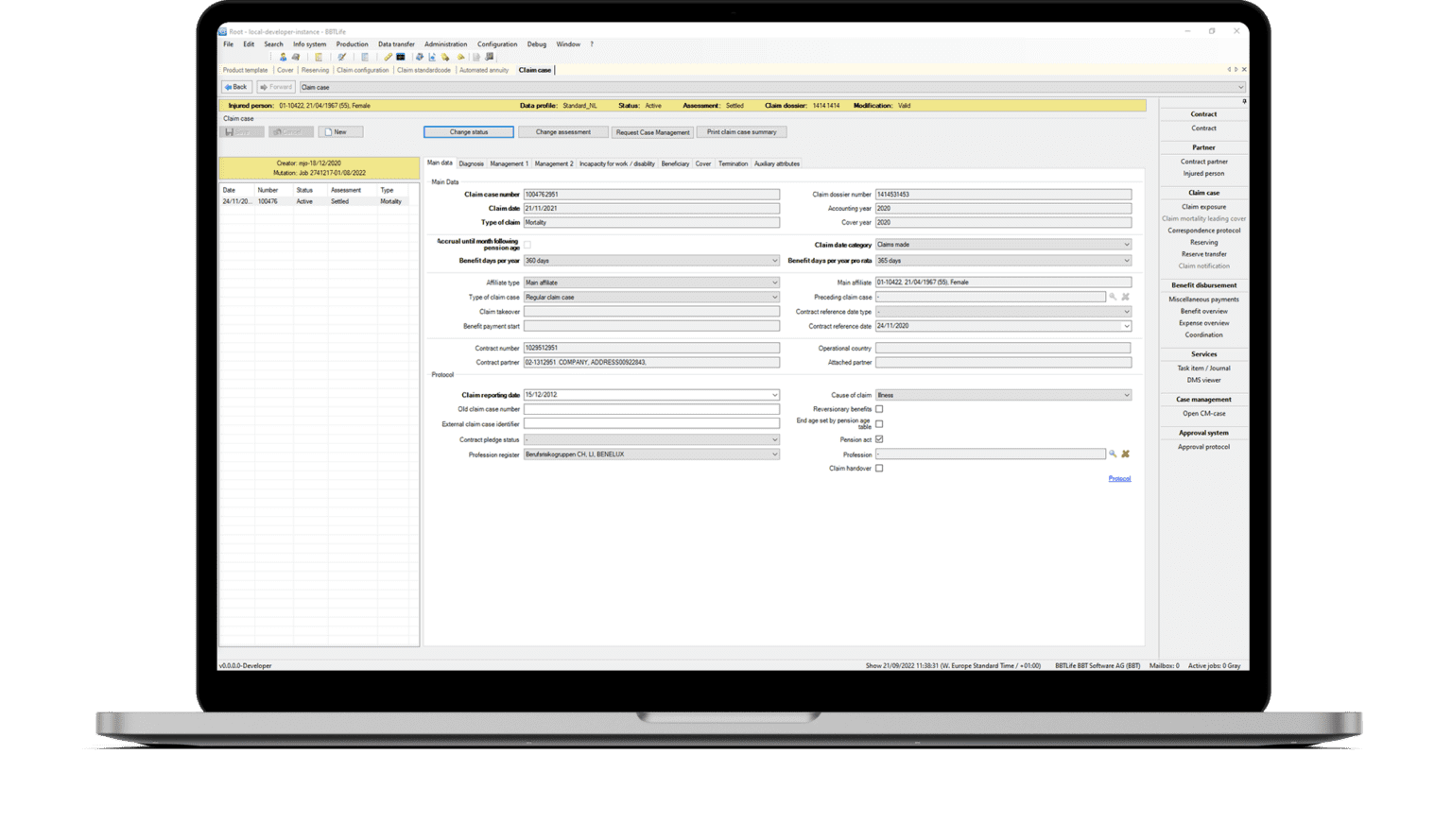
Task: Click the clear (X) icon next to Profession
Action: pyautogui.click(x=1125, y=454)
